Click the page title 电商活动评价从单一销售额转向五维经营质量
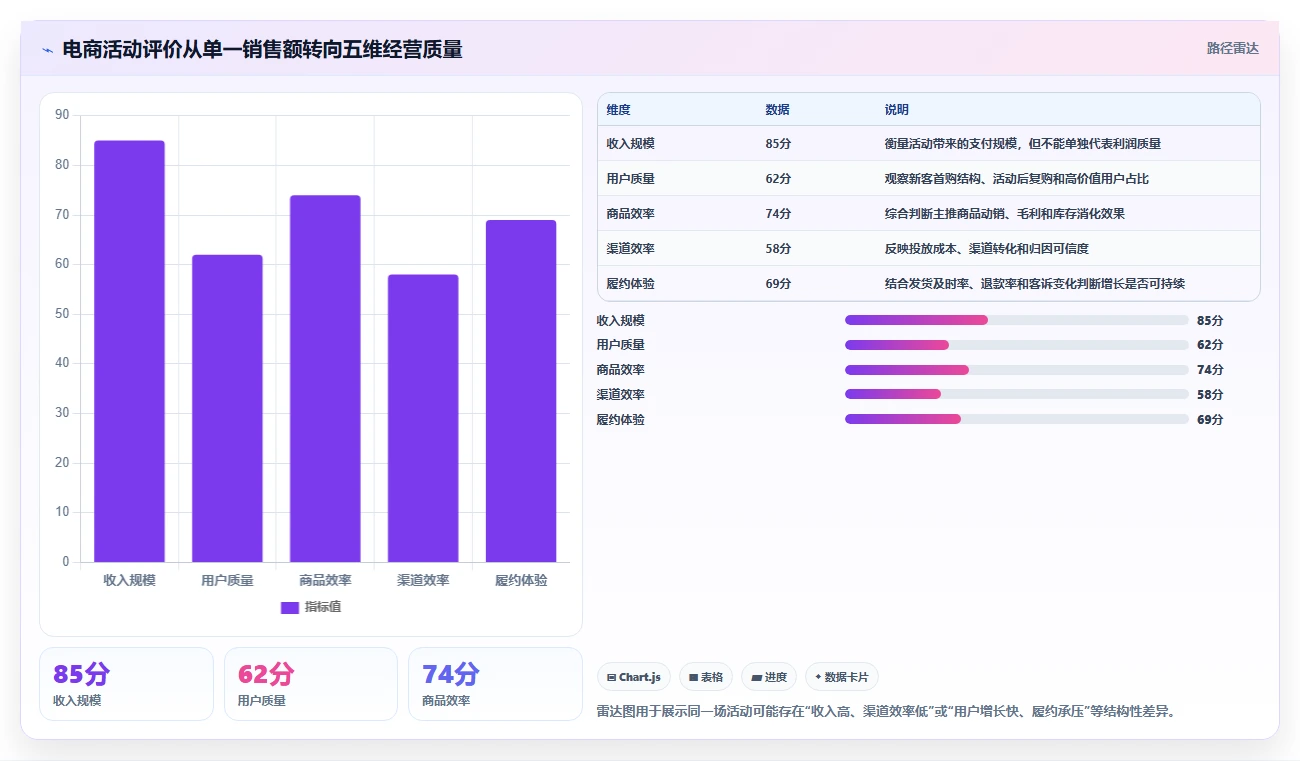This screenshot has height=761, width=1300. point(262,49)
